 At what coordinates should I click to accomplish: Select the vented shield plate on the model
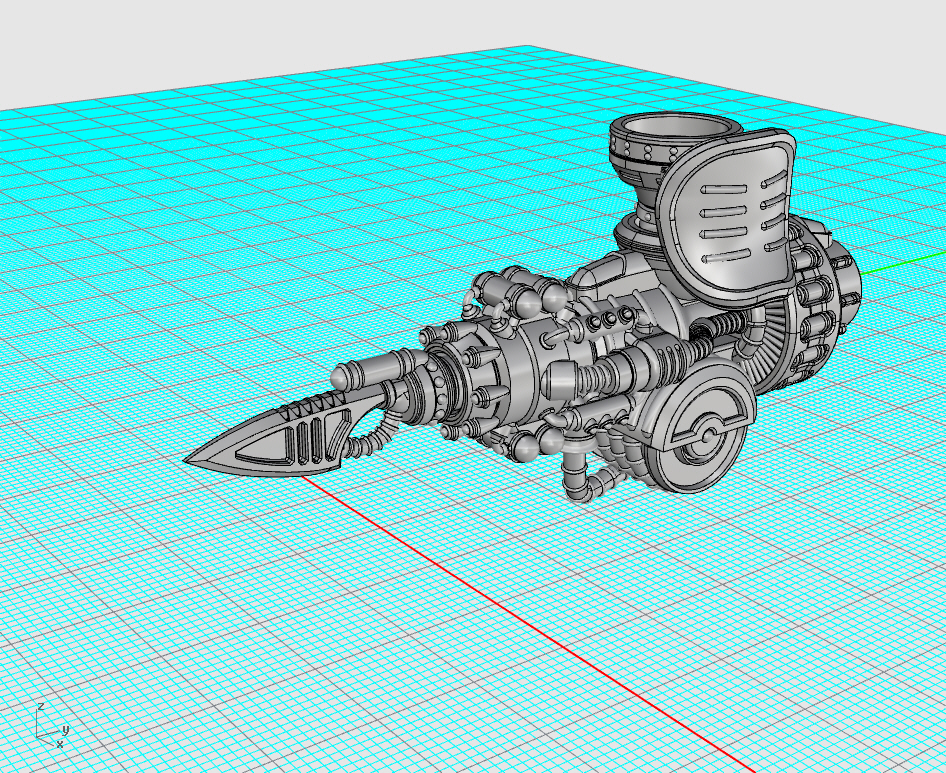tap(726, 216)
